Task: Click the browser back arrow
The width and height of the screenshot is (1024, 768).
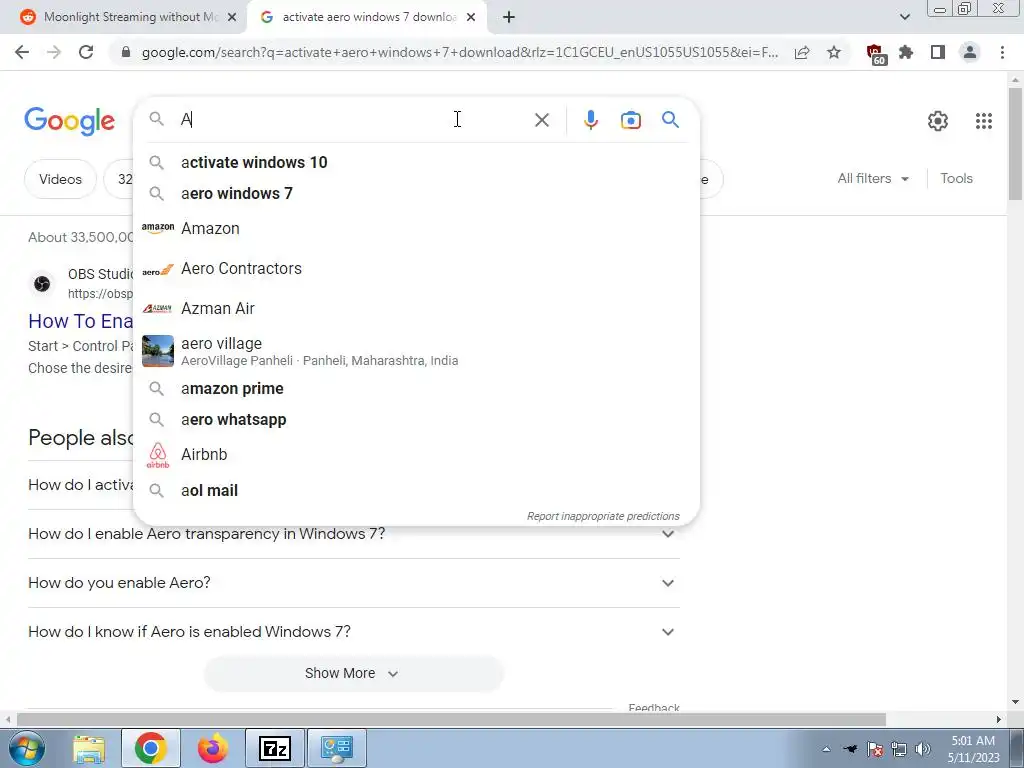Action: click(x=22, y=52)
